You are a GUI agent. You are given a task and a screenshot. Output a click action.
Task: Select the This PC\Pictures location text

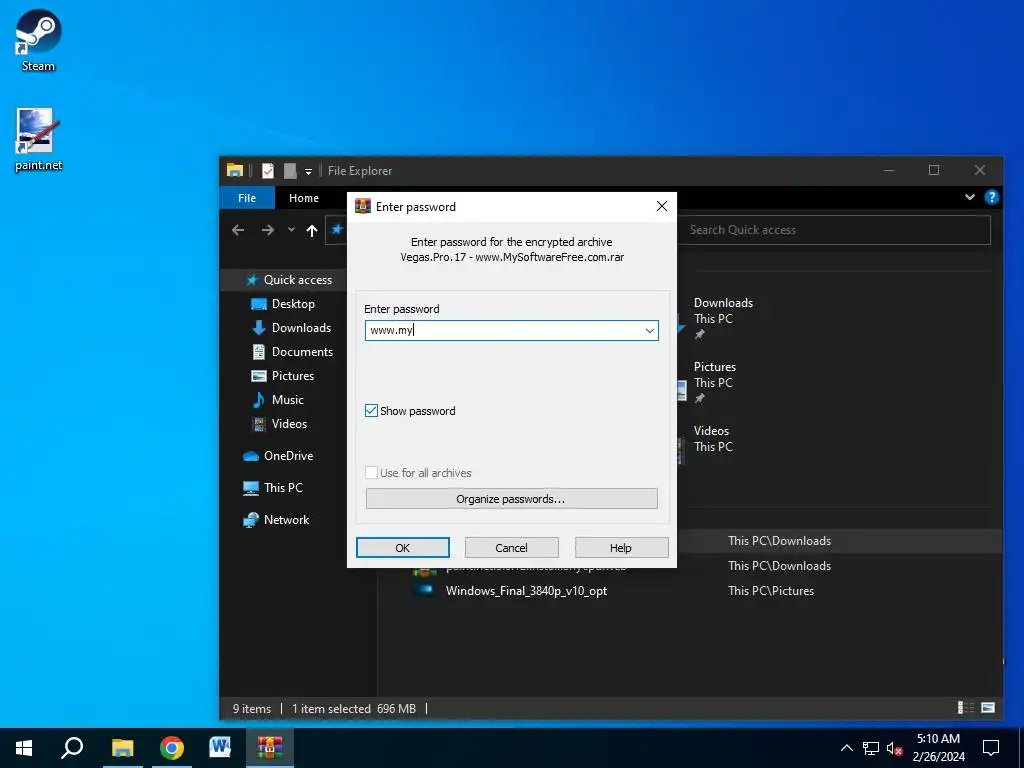coord(771,590)
